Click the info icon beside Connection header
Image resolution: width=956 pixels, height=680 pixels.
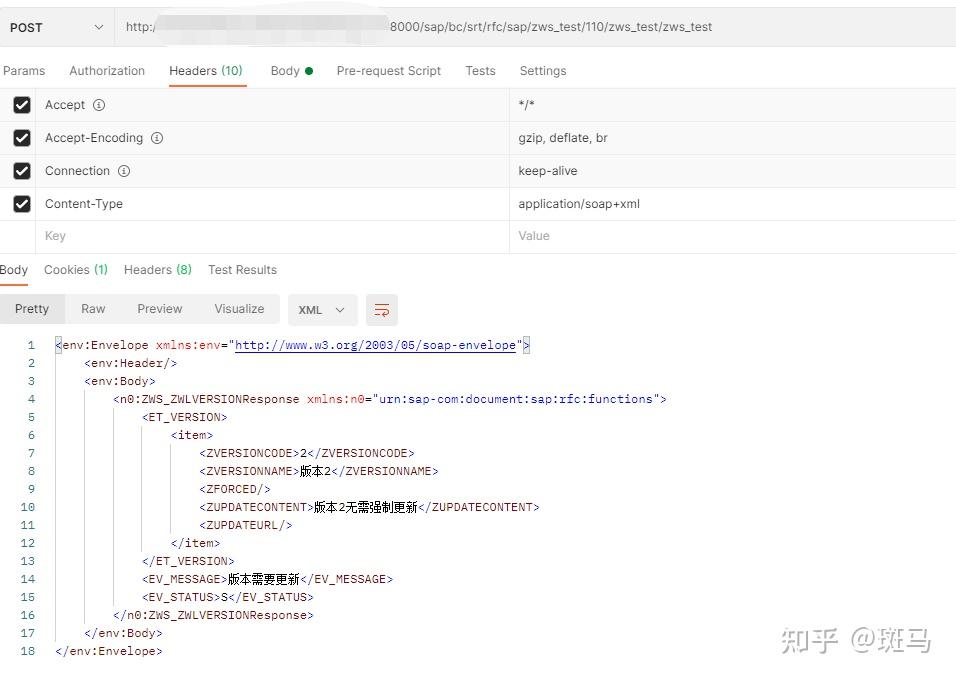point(123,171)
